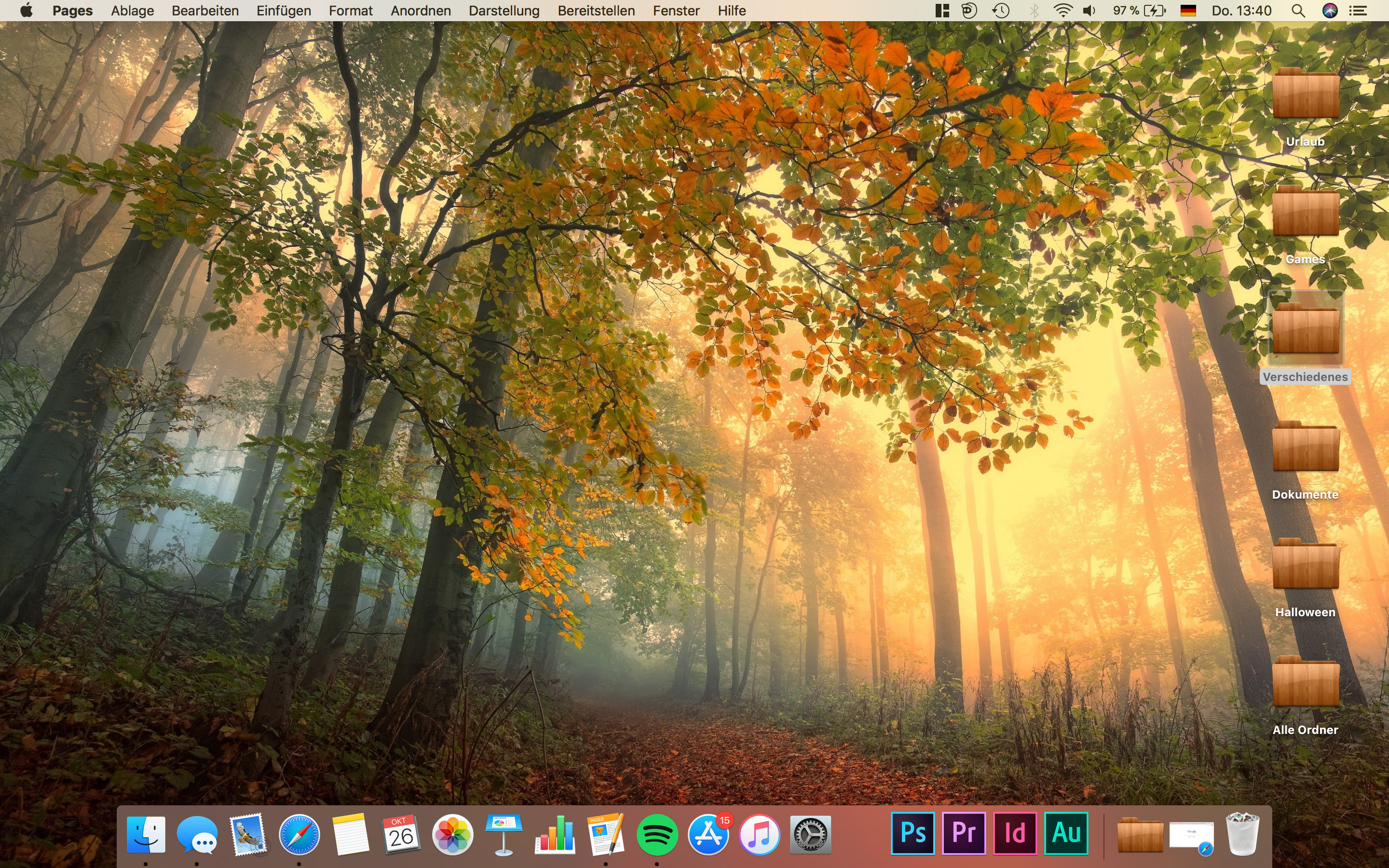Screen dimensions: 1389x868
Task: Launch Photoshop from the dock
Action: (x=912, y=833)
